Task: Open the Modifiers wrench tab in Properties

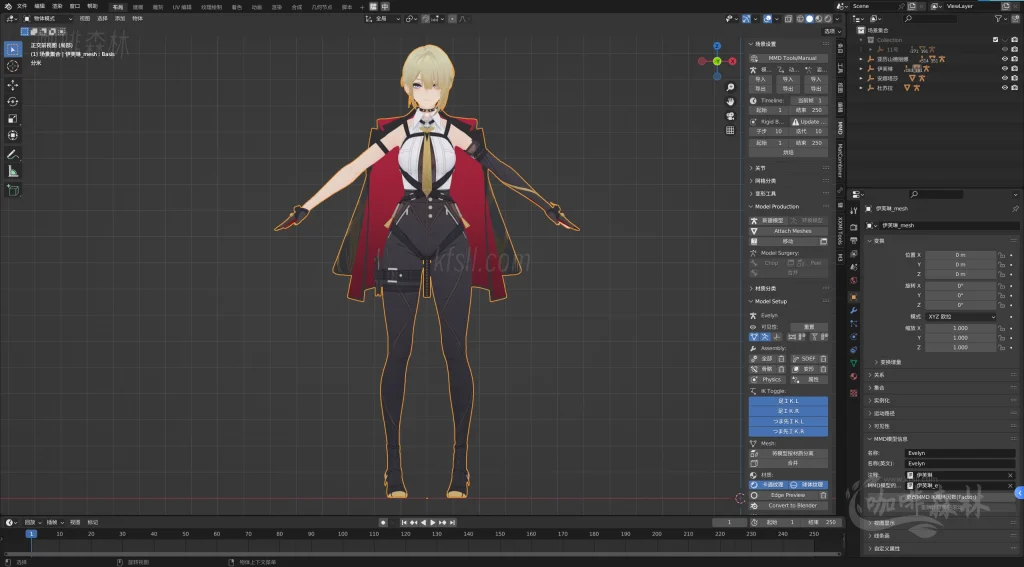Action: point(854,310)
